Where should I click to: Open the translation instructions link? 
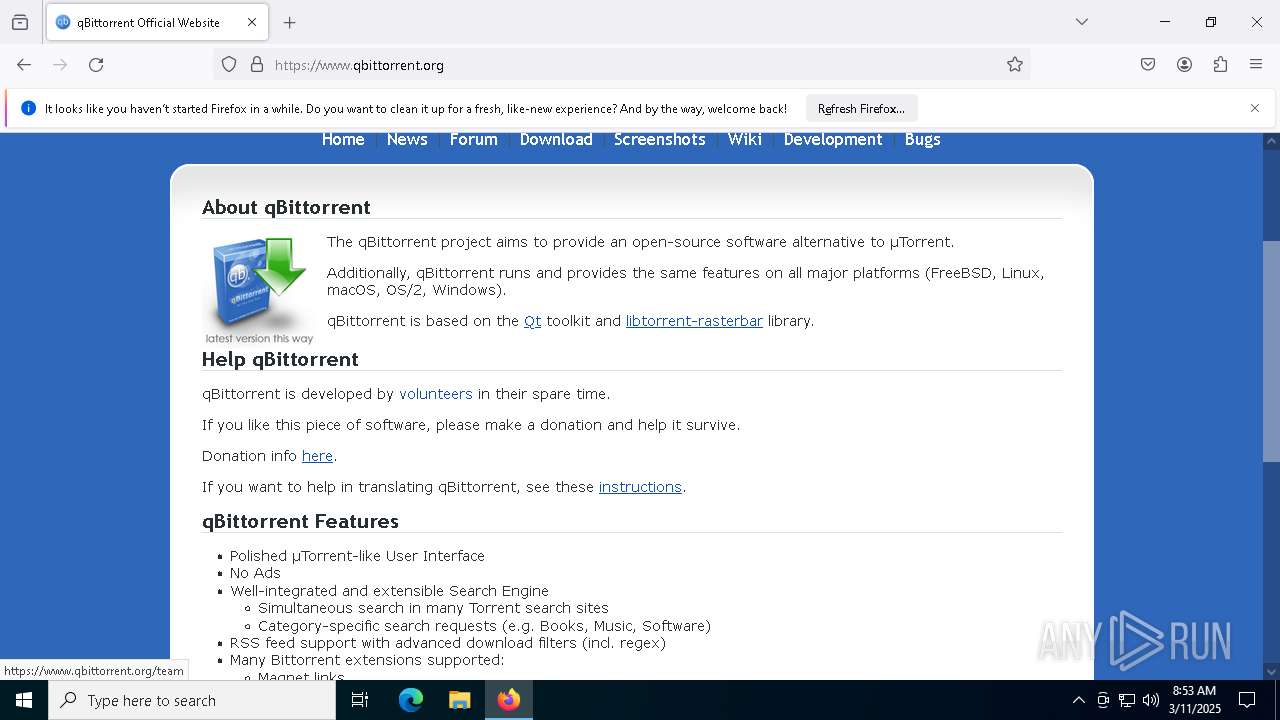pos(640,487)
